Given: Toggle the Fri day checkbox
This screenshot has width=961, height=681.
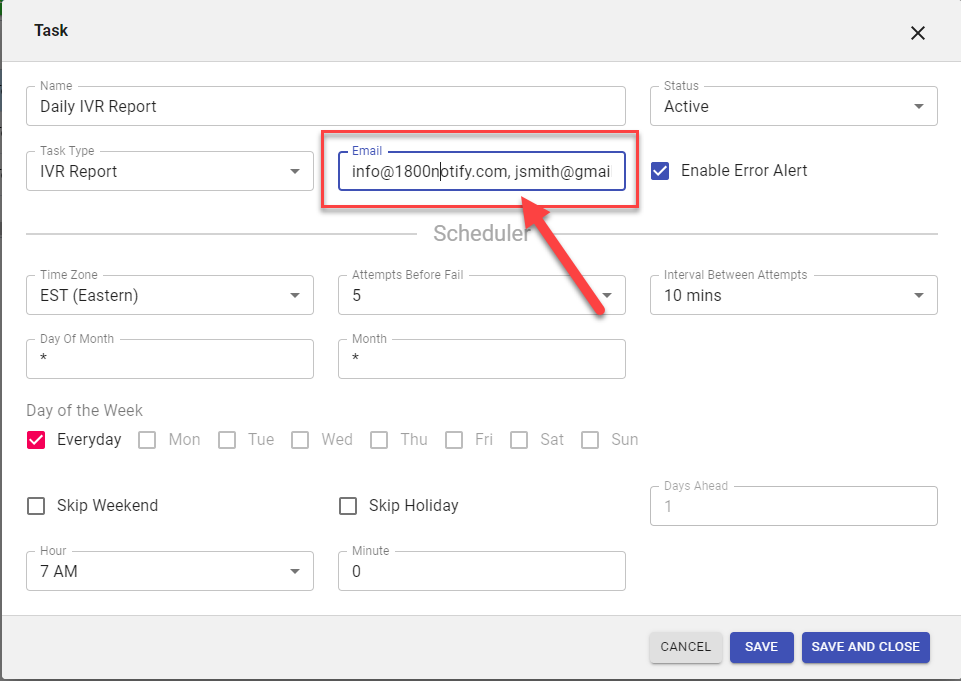Looking at the screenshot, I should click(454, 439).
